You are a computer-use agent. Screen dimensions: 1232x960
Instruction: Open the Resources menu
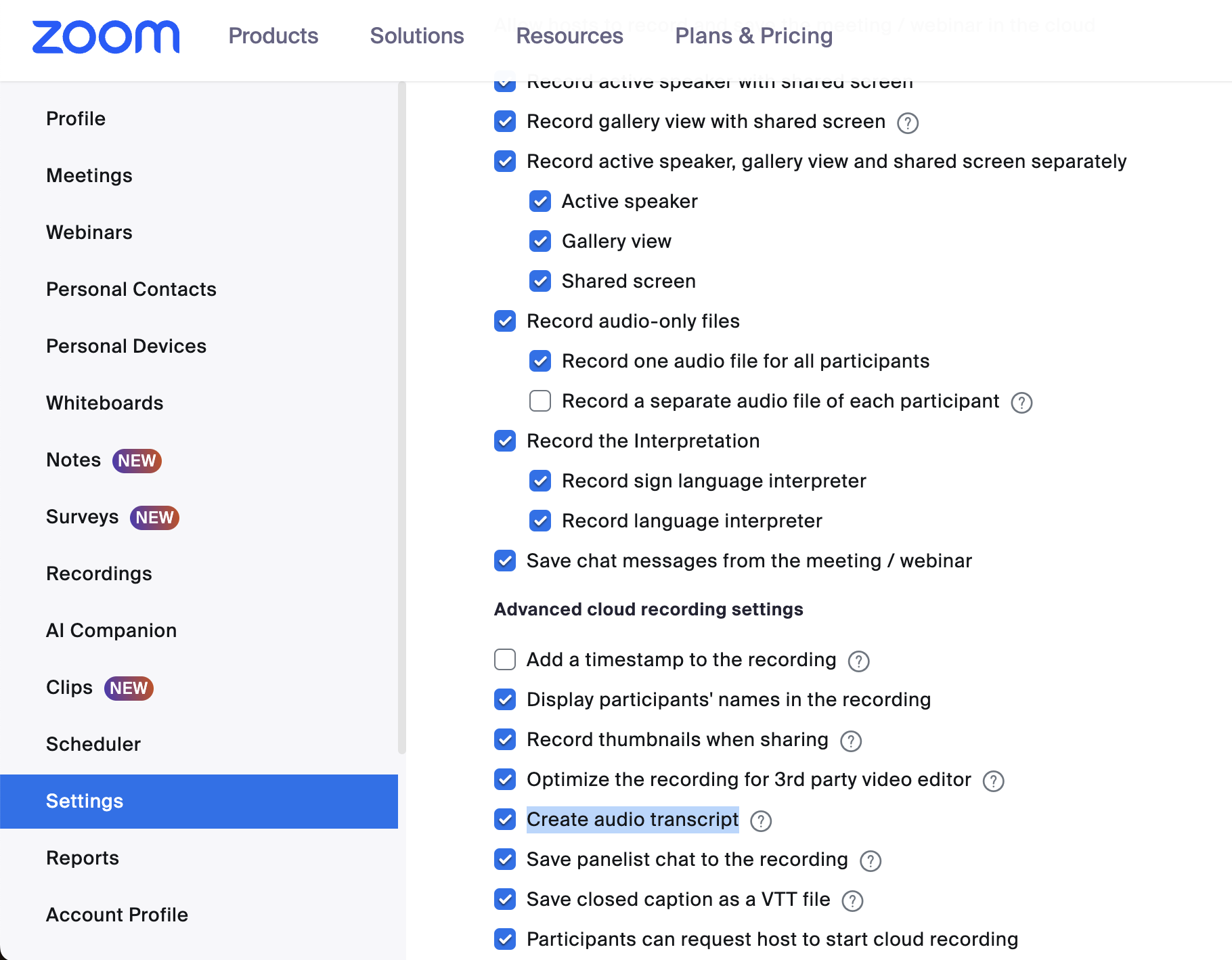(569, 36)
